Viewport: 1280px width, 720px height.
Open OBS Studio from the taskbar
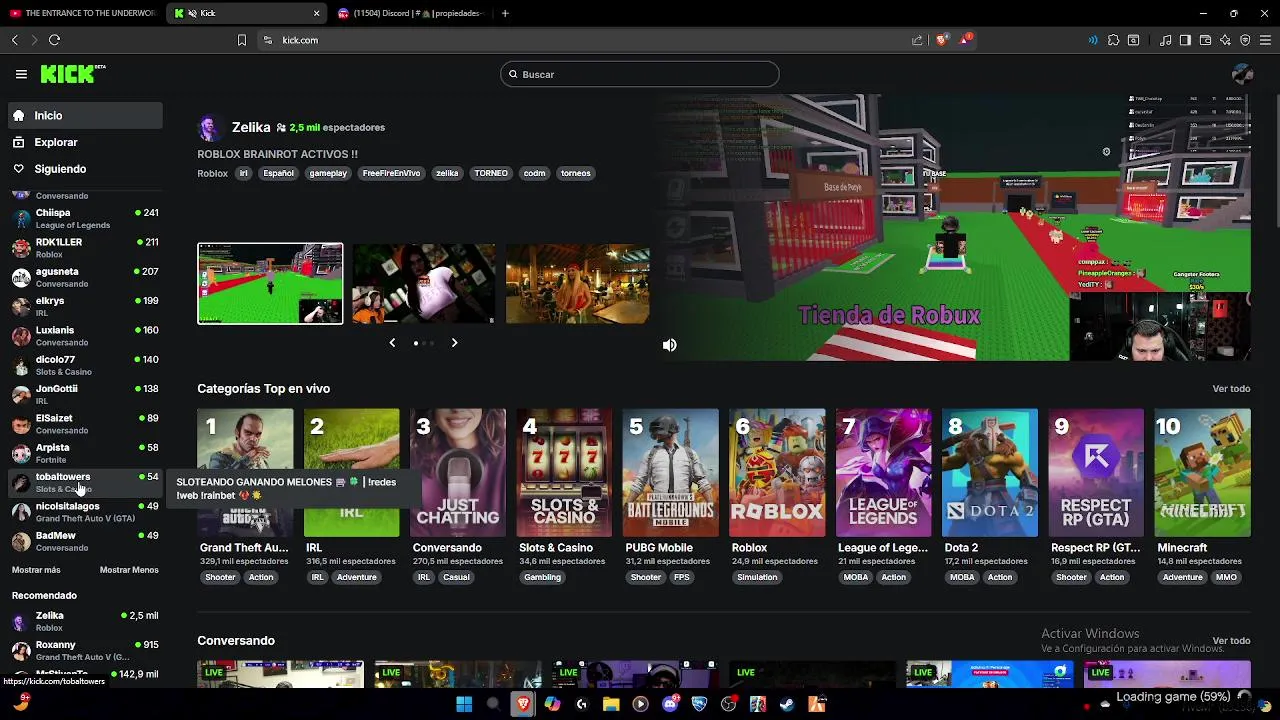pos(728,704)
